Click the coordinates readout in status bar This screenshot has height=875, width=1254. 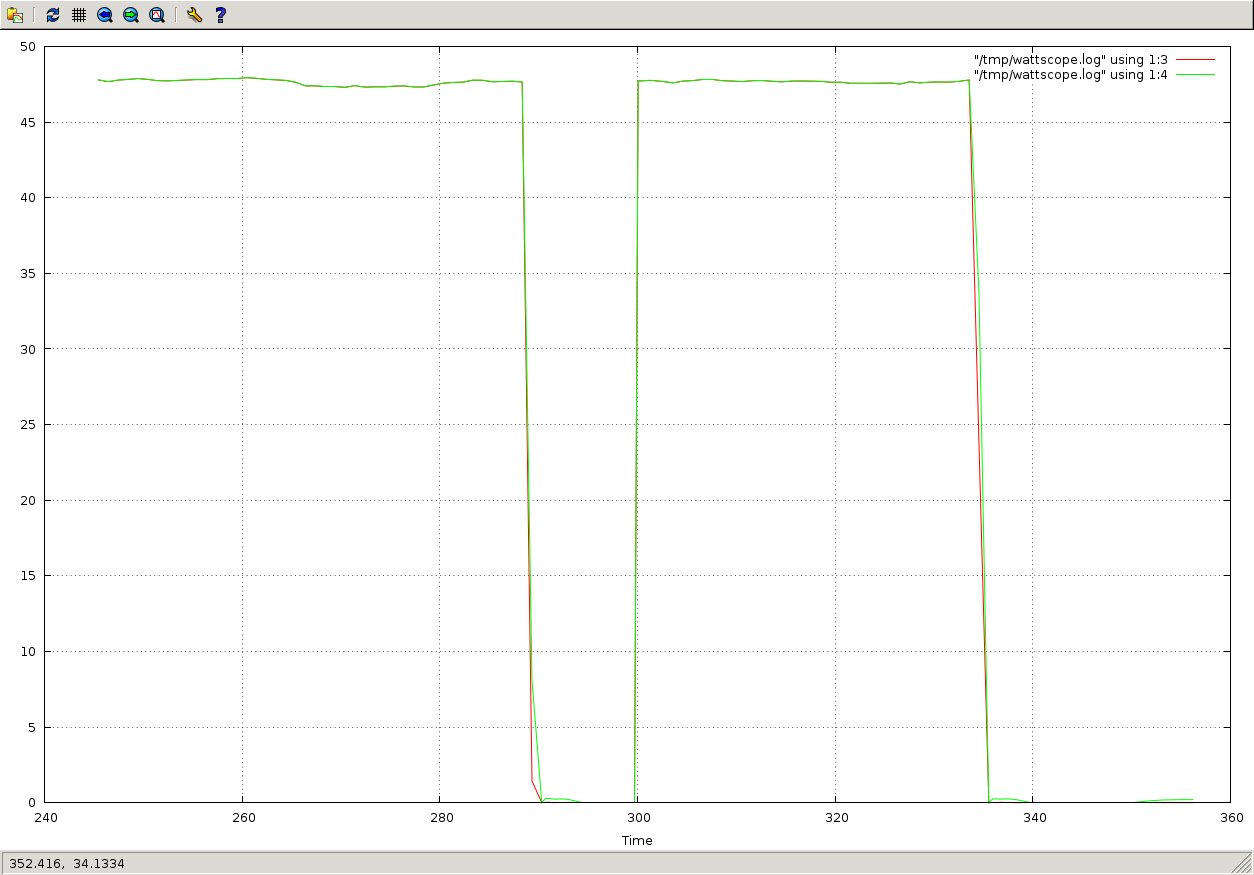[x=69, y=862]
